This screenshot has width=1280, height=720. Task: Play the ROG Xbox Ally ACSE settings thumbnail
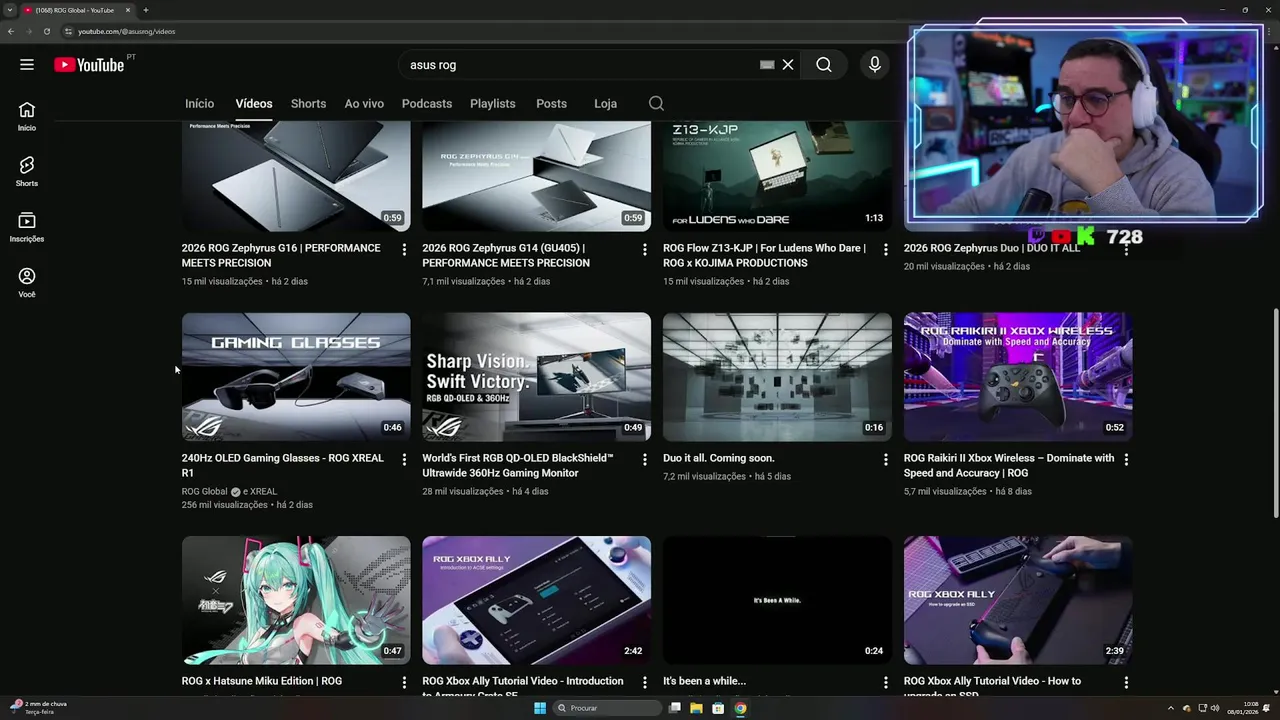(536, 600)
